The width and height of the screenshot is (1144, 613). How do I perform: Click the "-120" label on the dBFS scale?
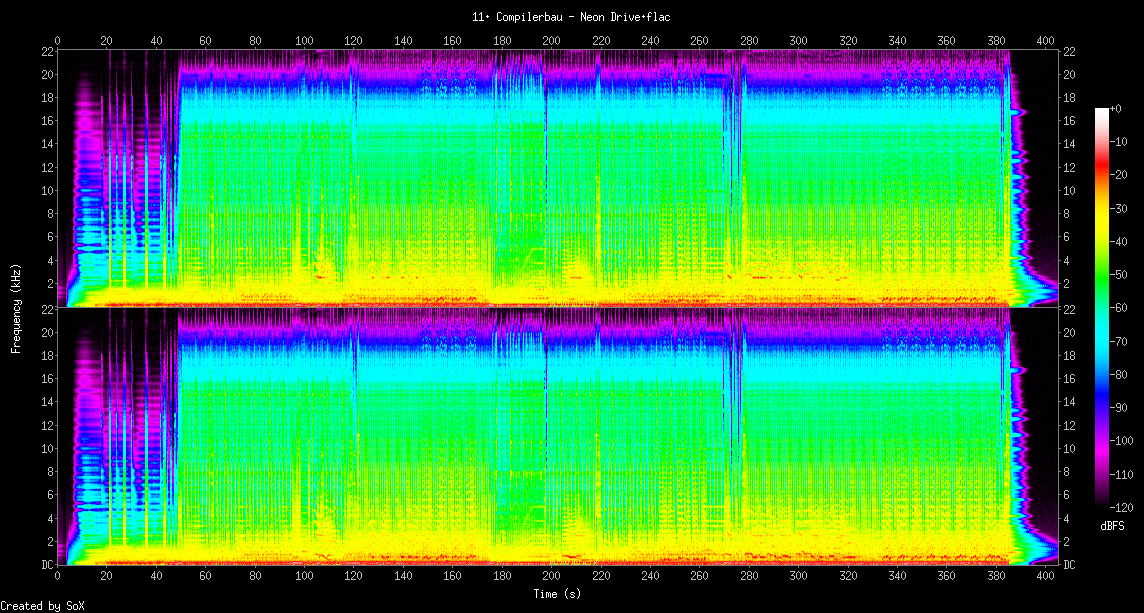(x=1120, y=507)
